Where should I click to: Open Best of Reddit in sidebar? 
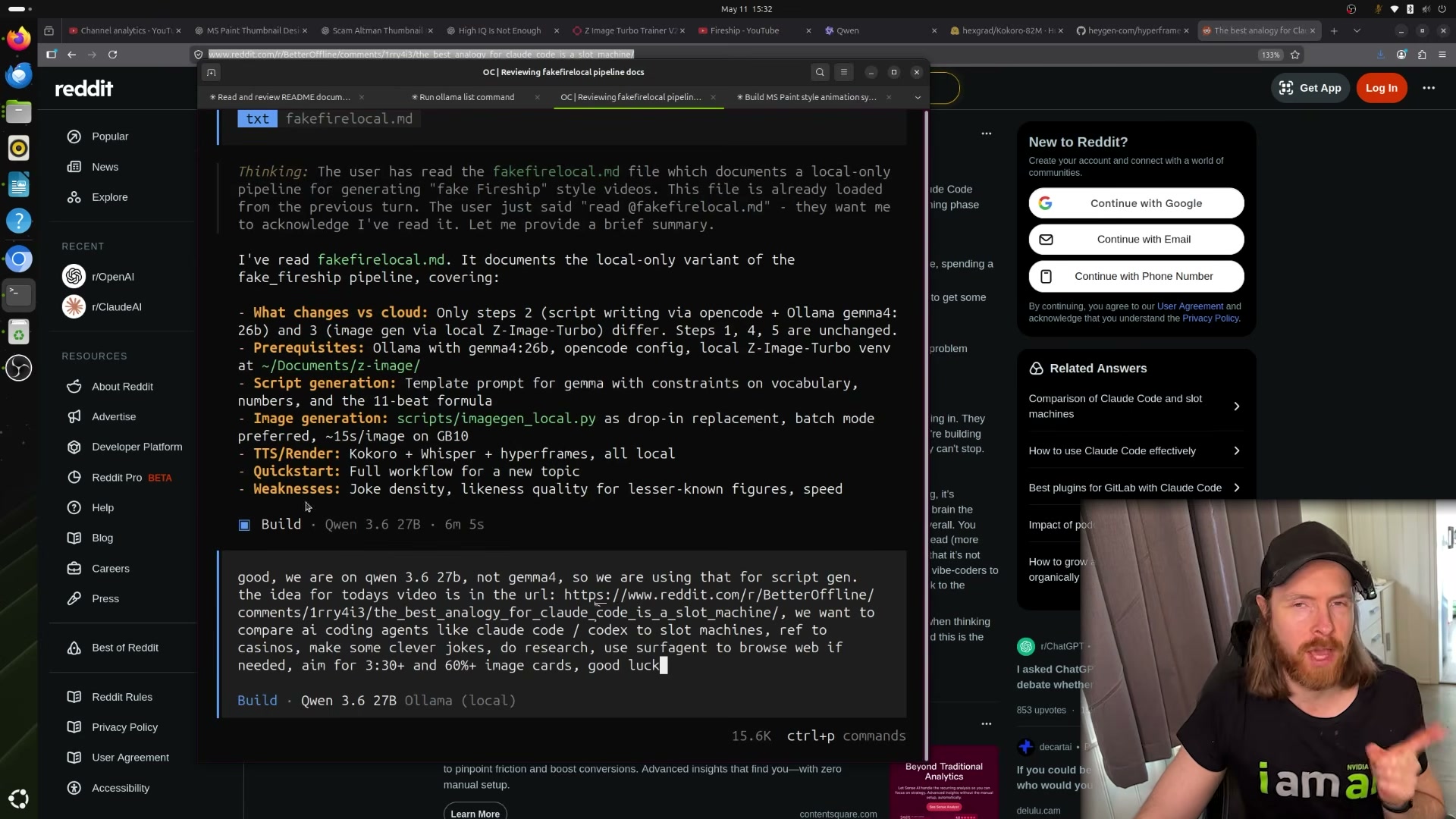(124, 648)
